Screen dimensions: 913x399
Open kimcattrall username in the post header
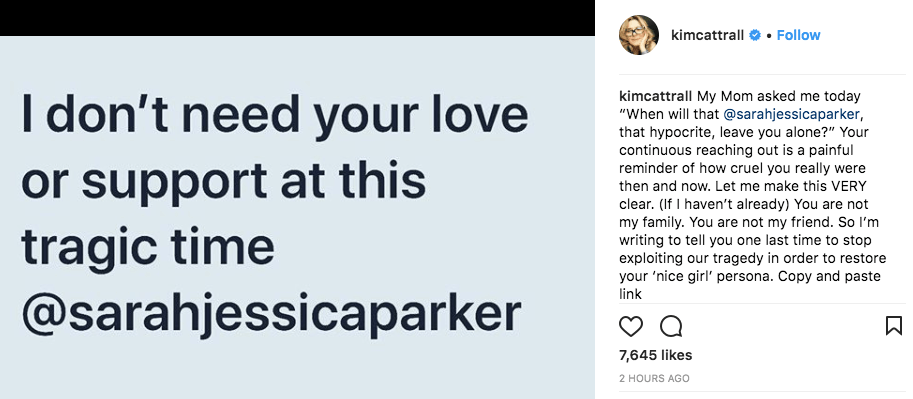click(x=707, y=36)
